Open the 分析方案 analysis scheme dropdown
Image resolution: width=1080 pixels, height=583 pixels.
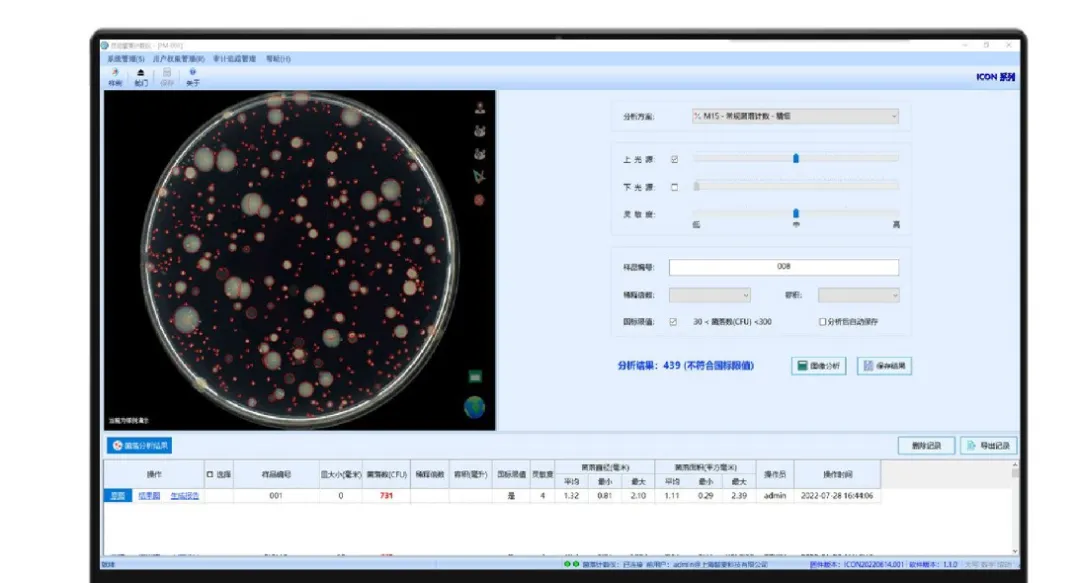point(794,117)
